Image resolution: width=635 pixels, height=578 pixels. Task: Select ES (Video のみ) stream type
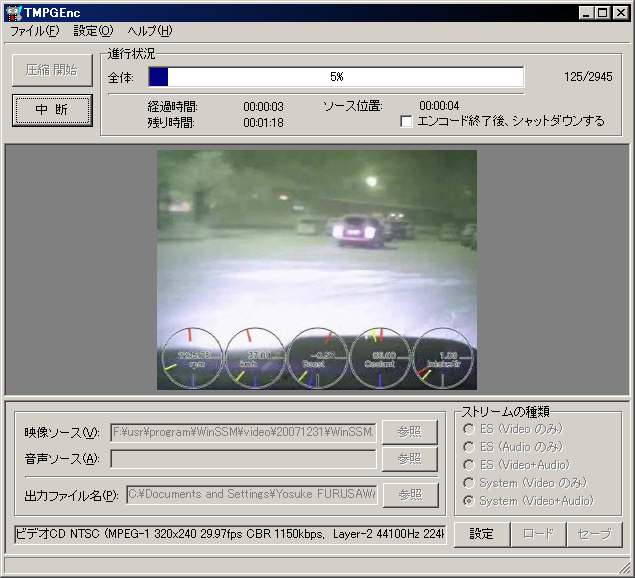[x=467, y=428]
